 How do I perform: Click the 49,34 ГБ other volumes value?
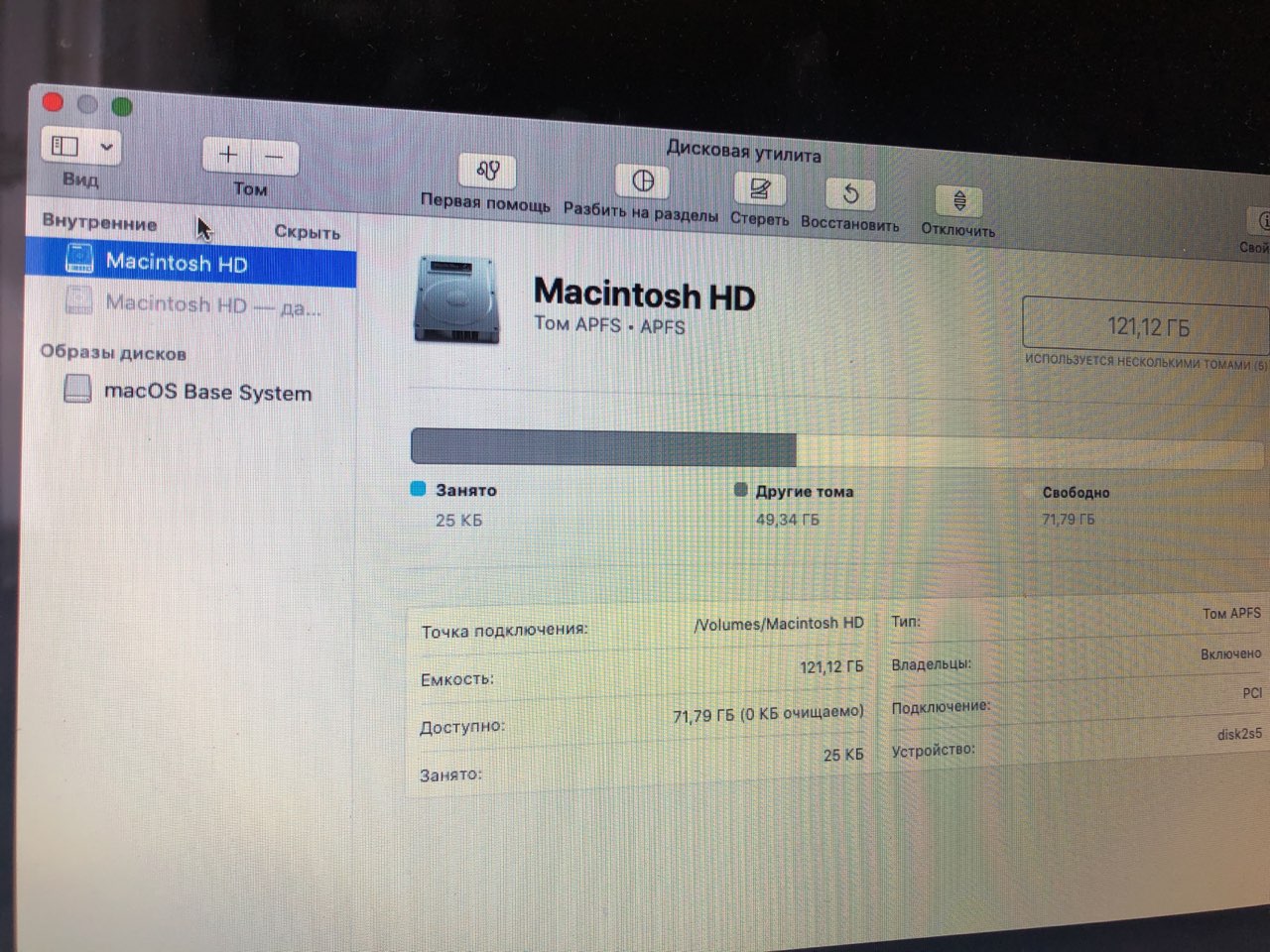[x=788, y=520]
